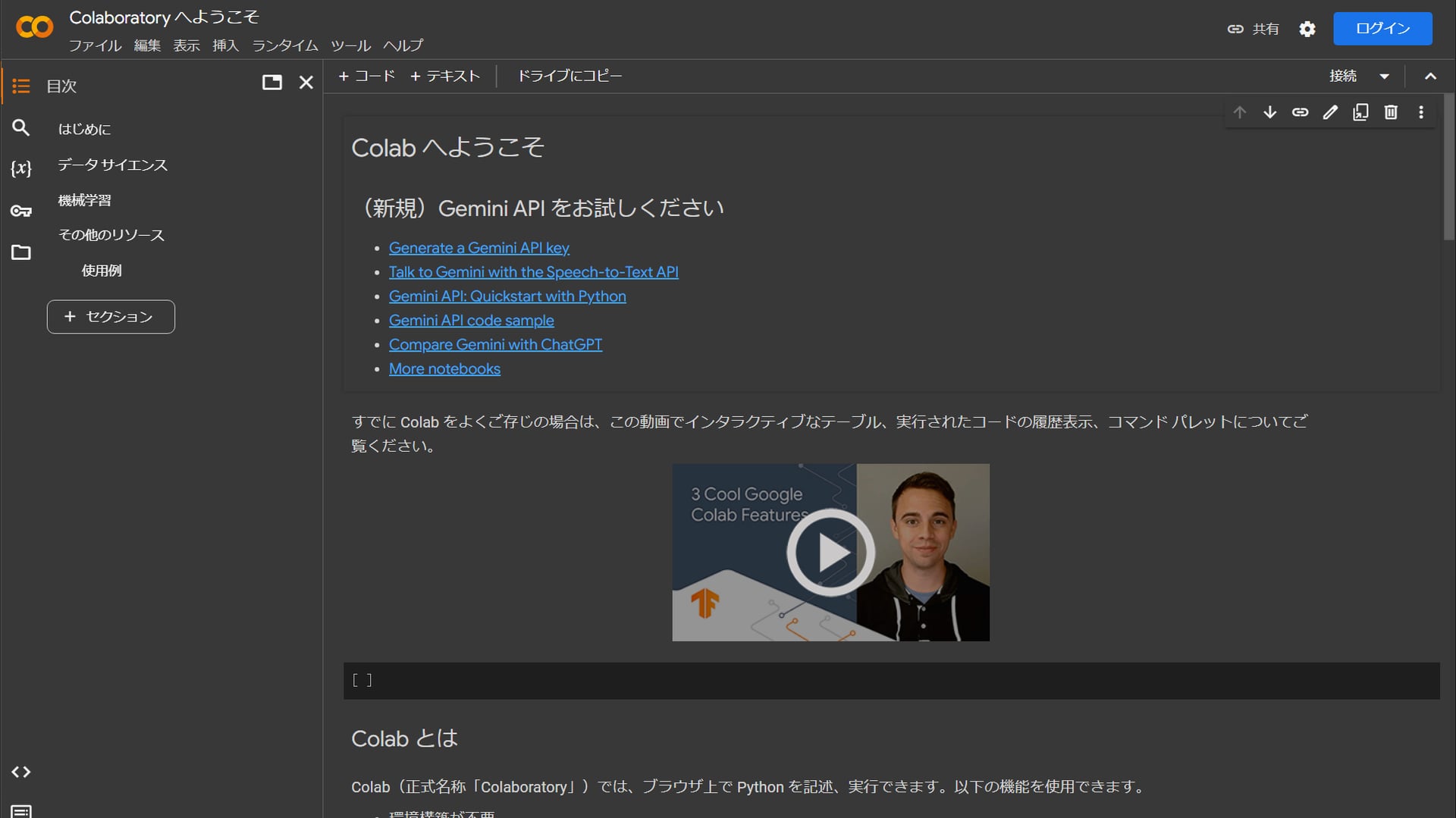Click the Colab とは heading
1456x818 pixels.
click(x=404, y=738)
